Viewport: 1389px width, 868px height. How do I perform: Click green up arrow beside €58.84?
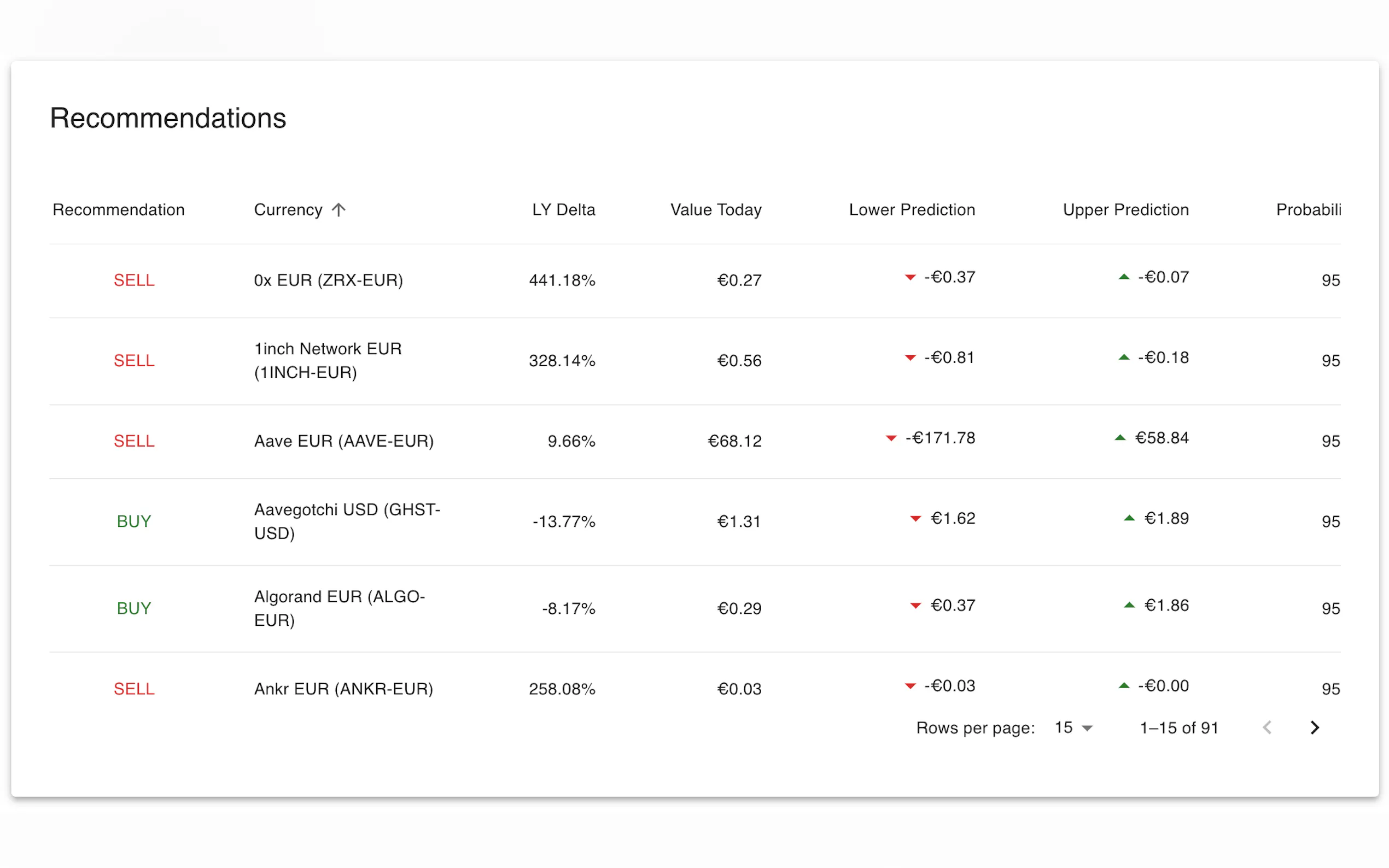click(1120, 438)
